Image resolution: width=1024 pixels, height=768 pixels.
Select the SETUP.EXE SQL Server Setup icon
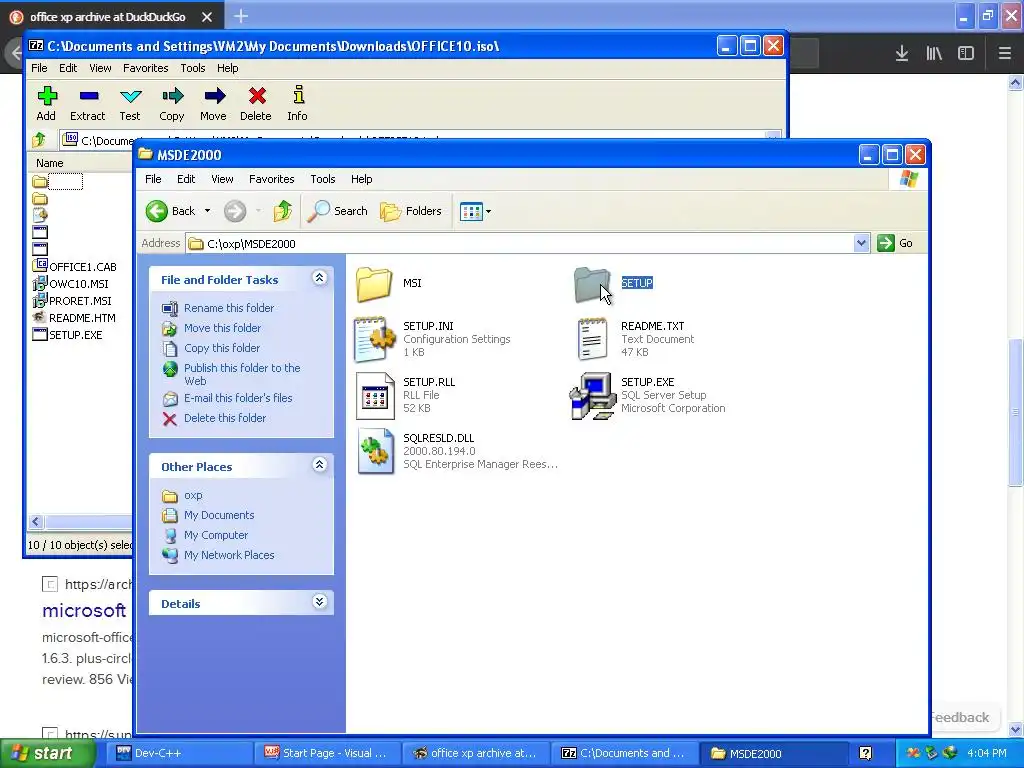pos(592,395)
